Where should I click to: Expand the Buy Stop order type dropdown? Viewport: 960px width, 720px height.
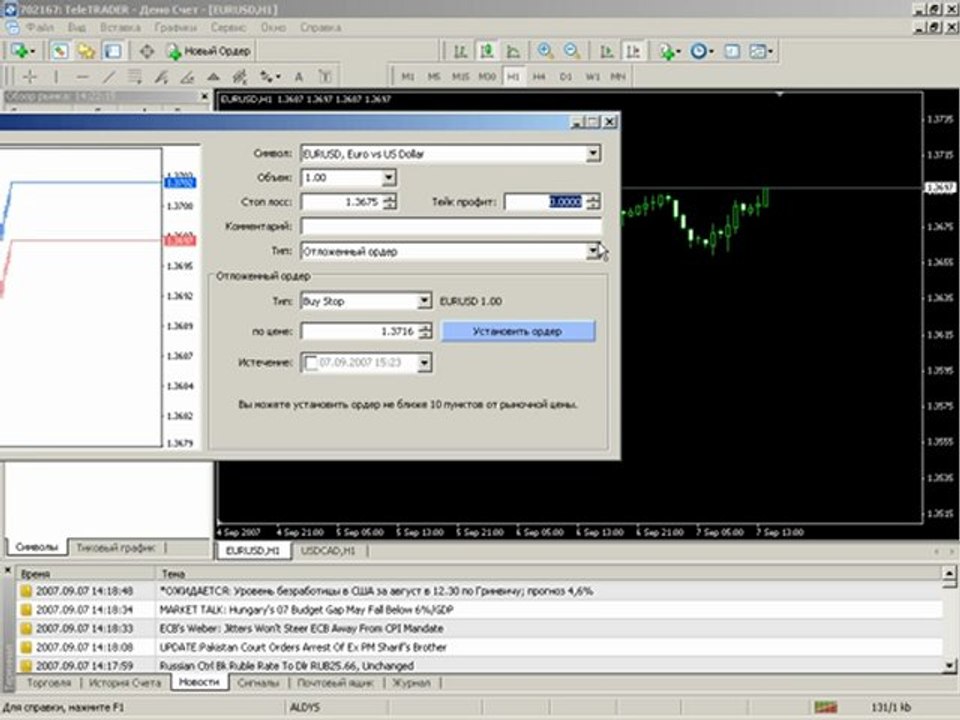coord(424,301)
